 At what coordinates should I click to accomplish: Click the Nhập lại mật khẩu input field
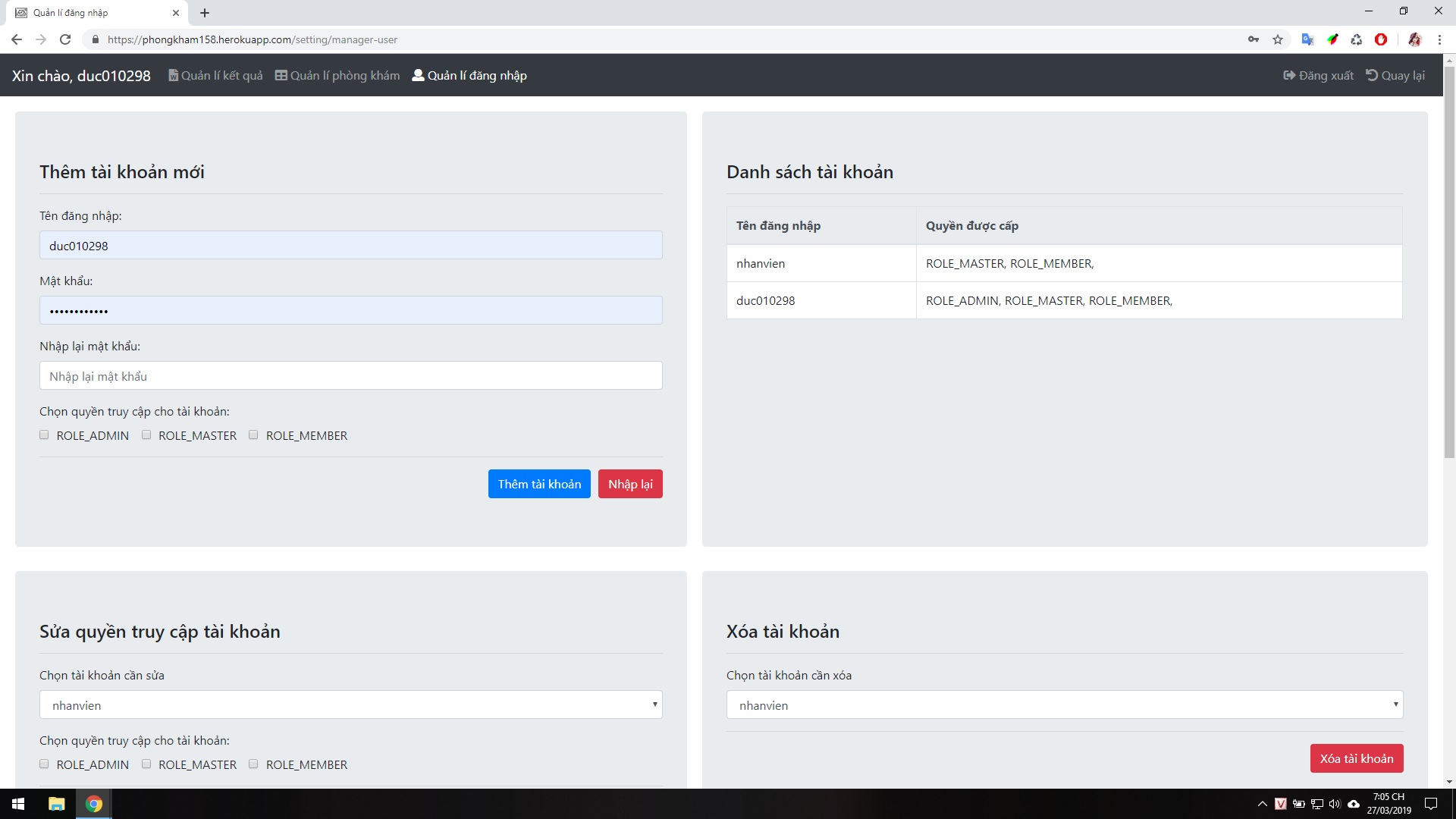point(350,376)
